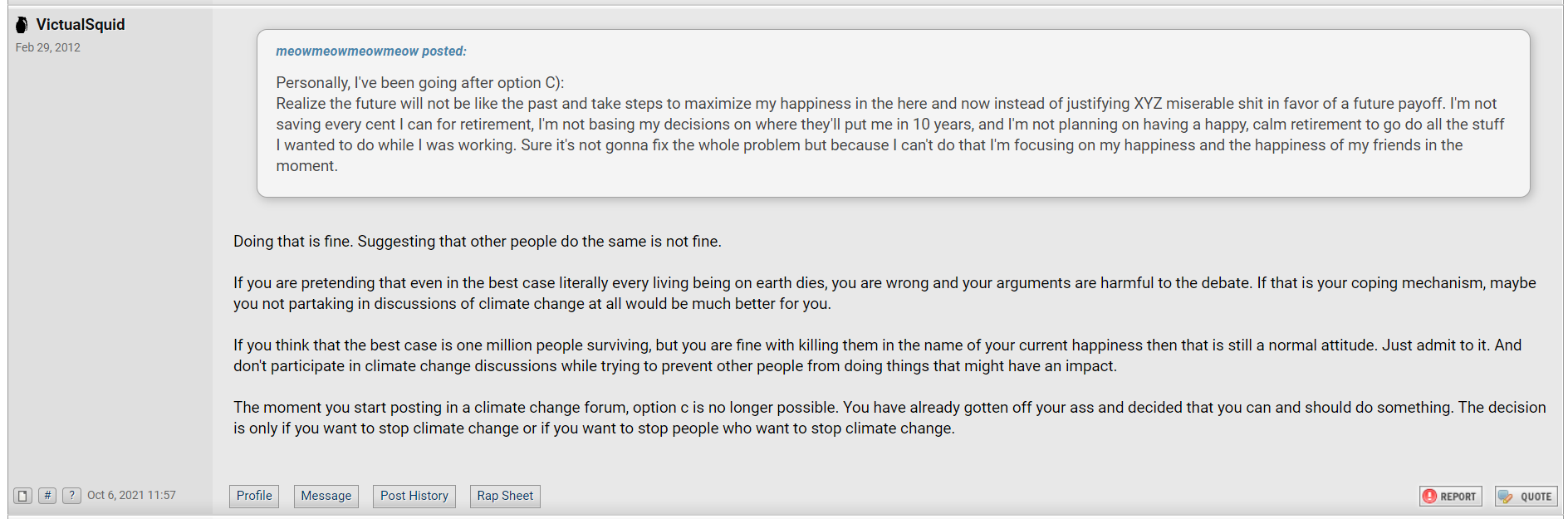Open the 'meowmeowmeowmeow posted:' quote link
The height and width of the screenshot is (519, 1568).
point(371,51)
